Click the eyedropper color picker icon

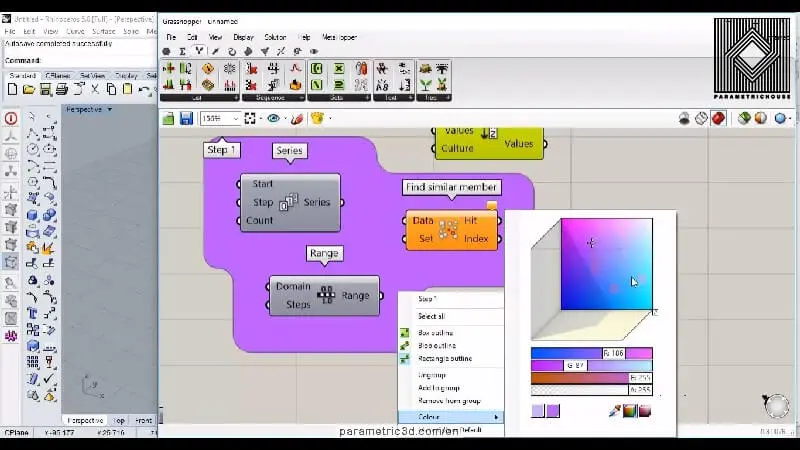pyautogui.click(x=614, y=410)
